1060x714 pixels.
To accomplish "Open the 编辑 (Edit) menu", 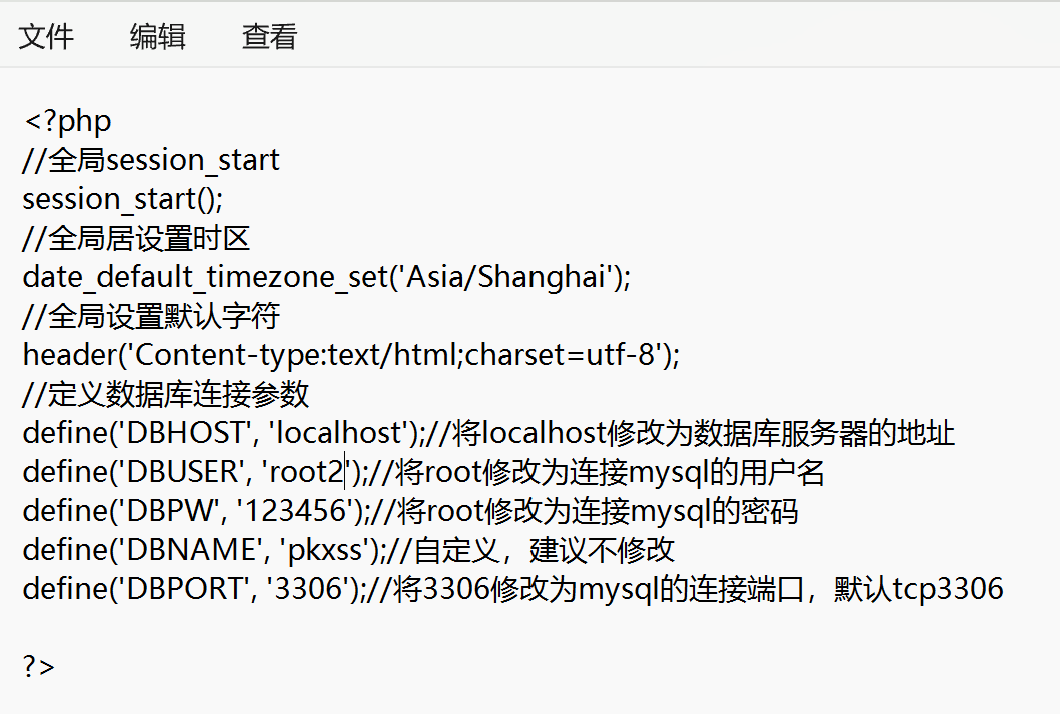I will [157, 37].
